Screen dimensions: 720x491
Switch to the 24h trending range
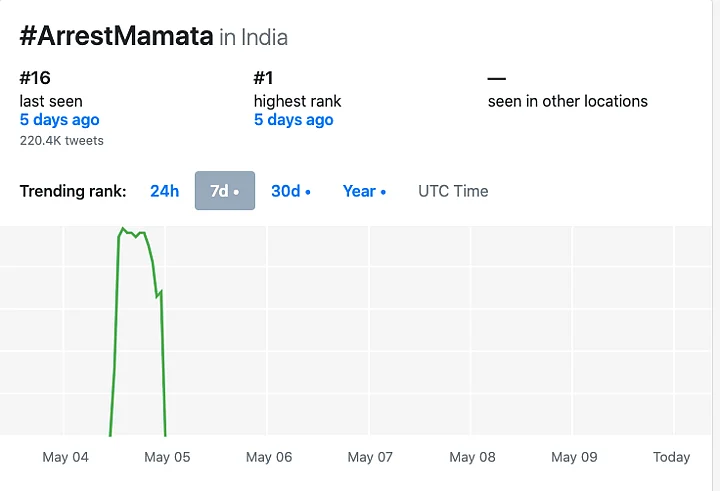164,191
